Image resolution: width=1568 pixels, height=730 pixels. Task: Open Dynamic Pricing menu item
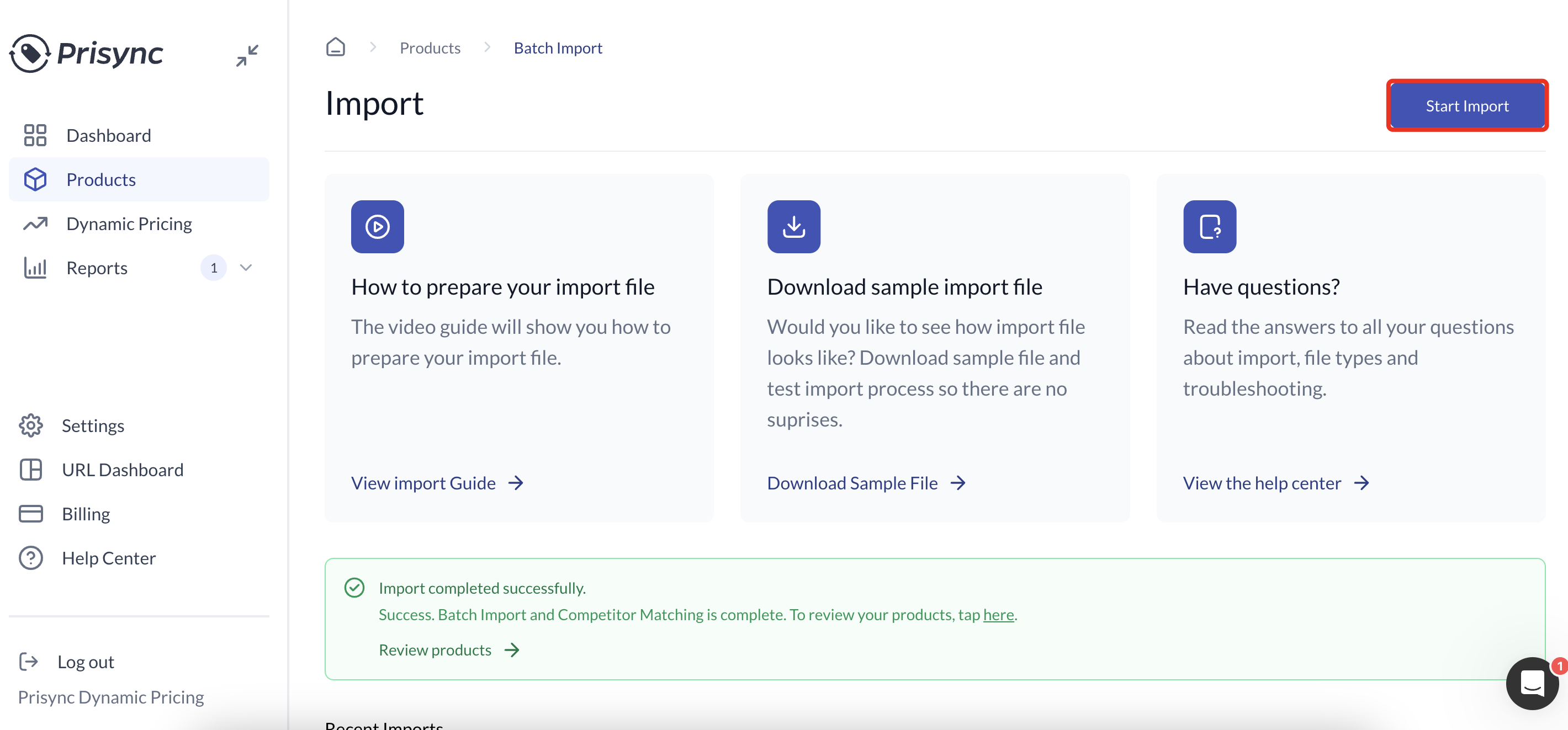(139, 224)
